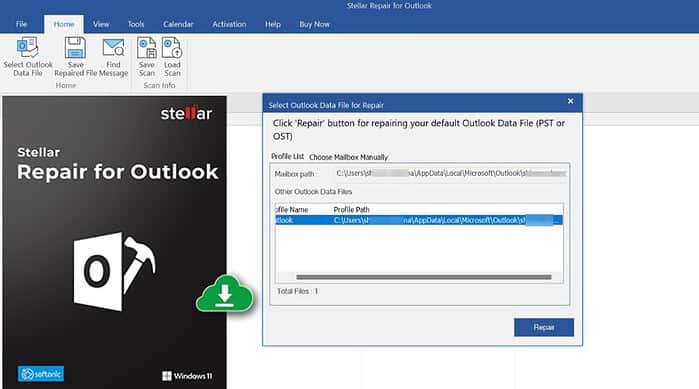
Task: Click the Mailbox path field
Action: (x=451, y=173)
